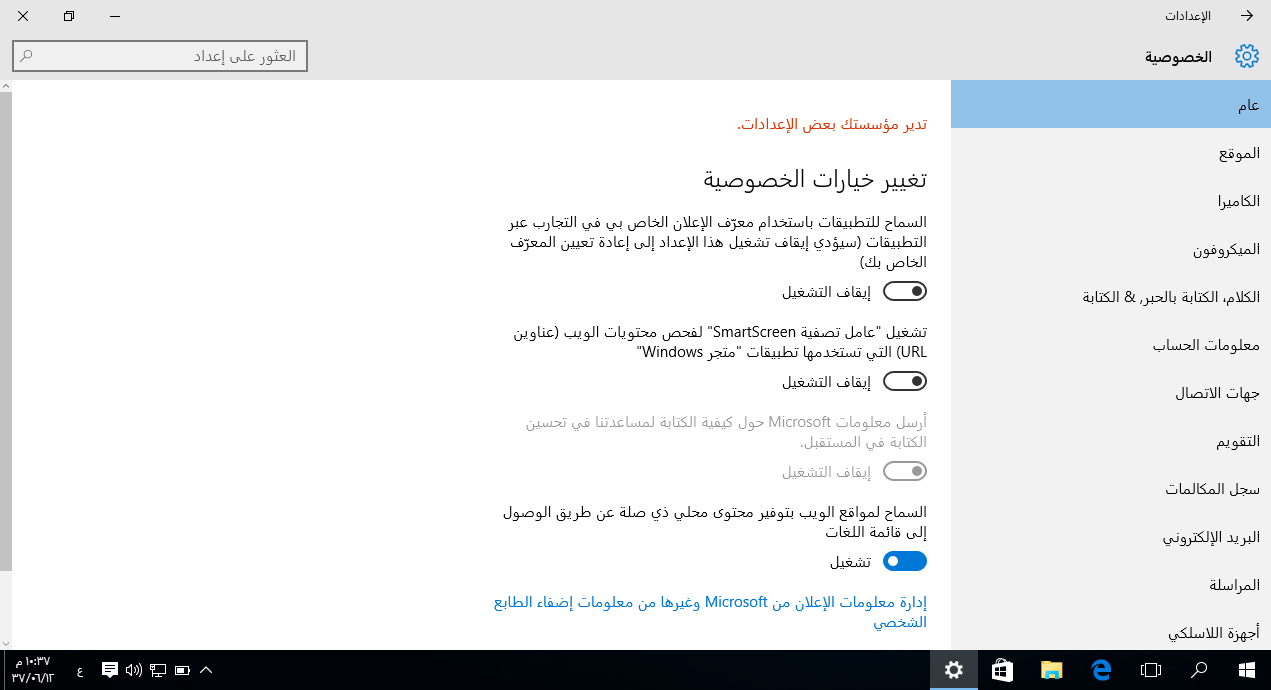Open the الكاميرا (Camera) privacy page
Viewport: 1271px width, 690px height.
coord(1111,201)
